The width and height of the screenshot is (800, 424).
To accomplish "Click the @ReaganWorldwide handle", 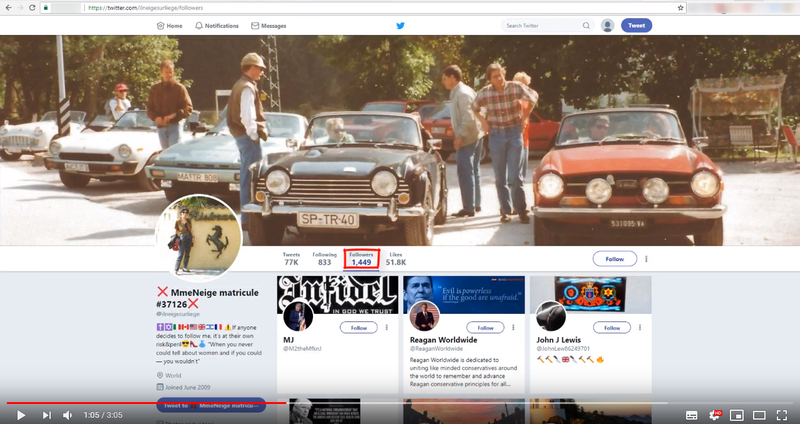I will pyautogui.click(x=436, y=349).
